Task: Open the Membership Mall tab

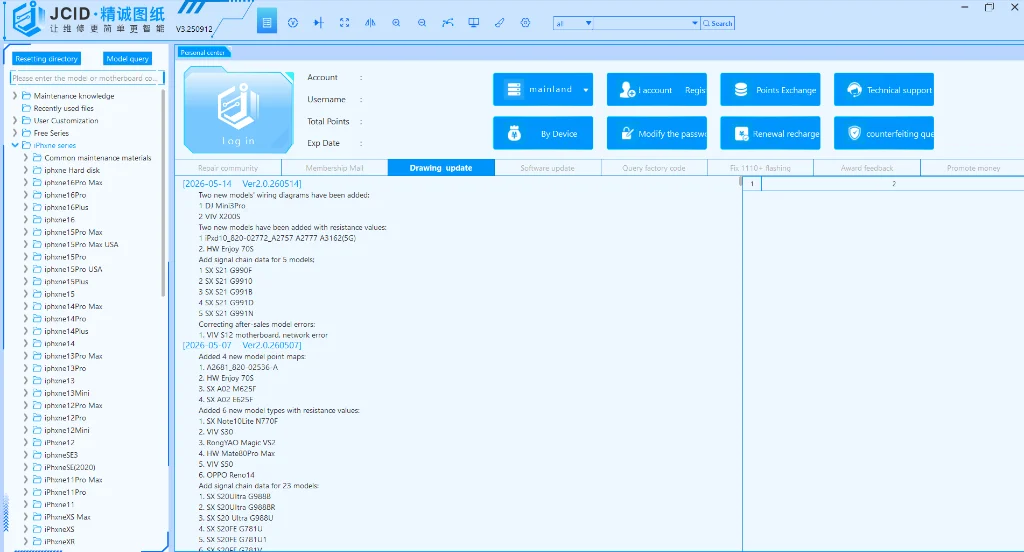Action: click(334, 168)
